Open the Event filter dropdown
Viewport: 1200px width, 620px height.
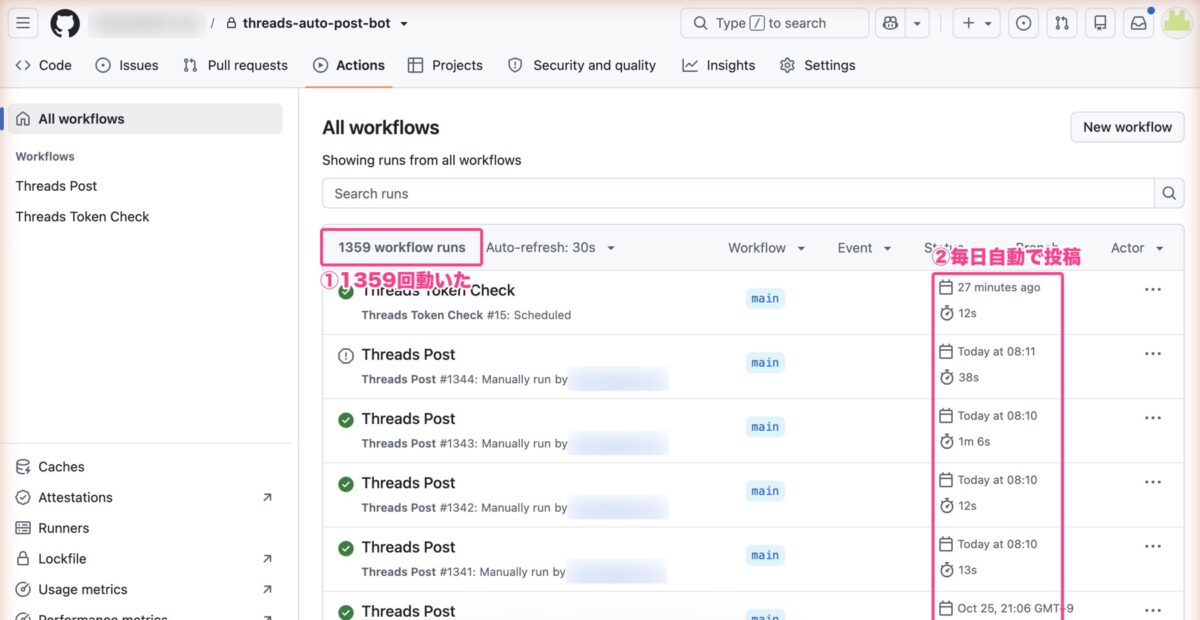tap(864, 248)
